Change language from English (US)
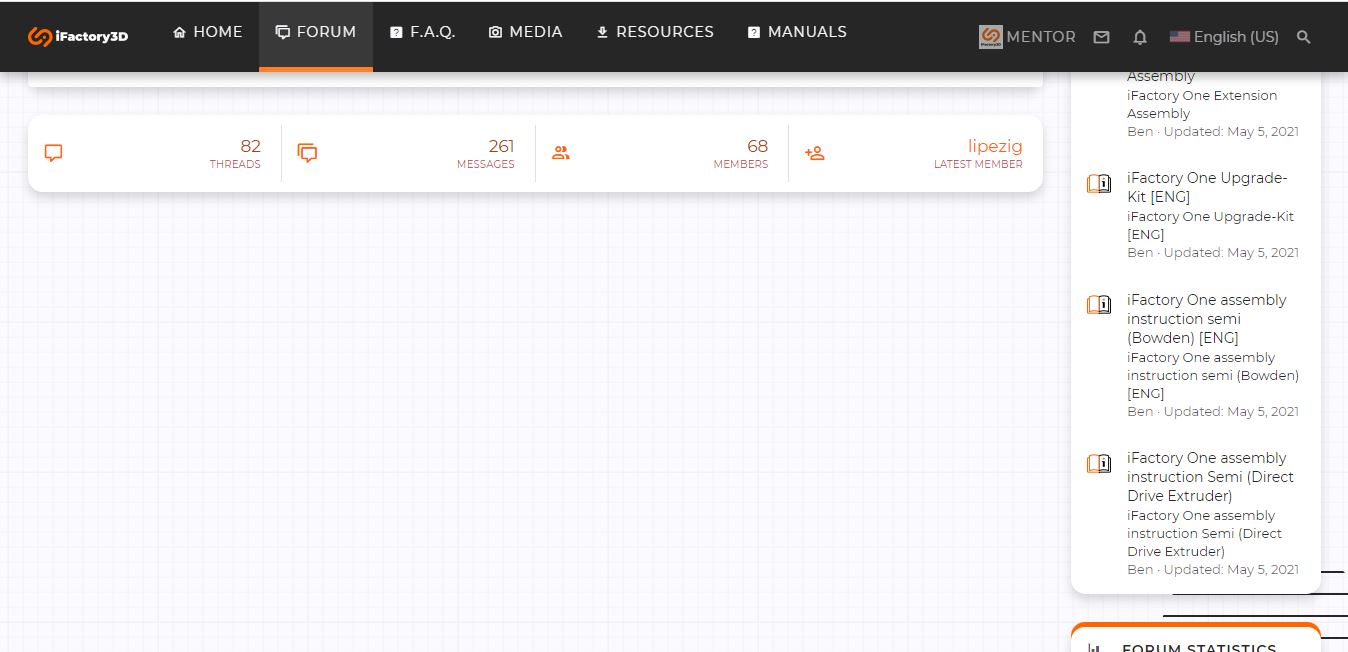The width and height of the screenshot is (1348, 652). [x=1224, y=37]
